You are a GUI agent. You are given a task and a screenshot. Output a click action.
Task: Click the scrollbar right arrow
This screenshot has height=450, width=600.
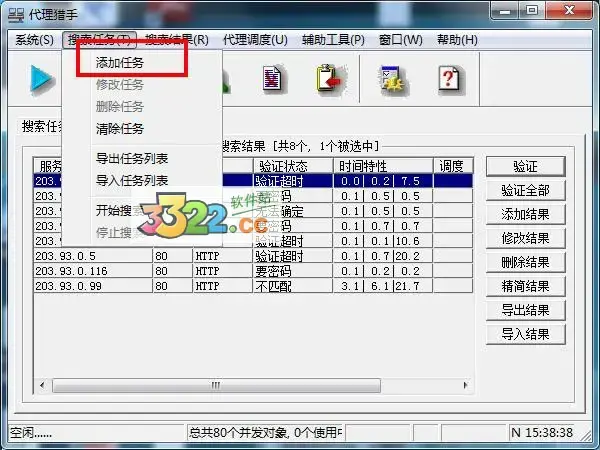click(x=465, y=385)
